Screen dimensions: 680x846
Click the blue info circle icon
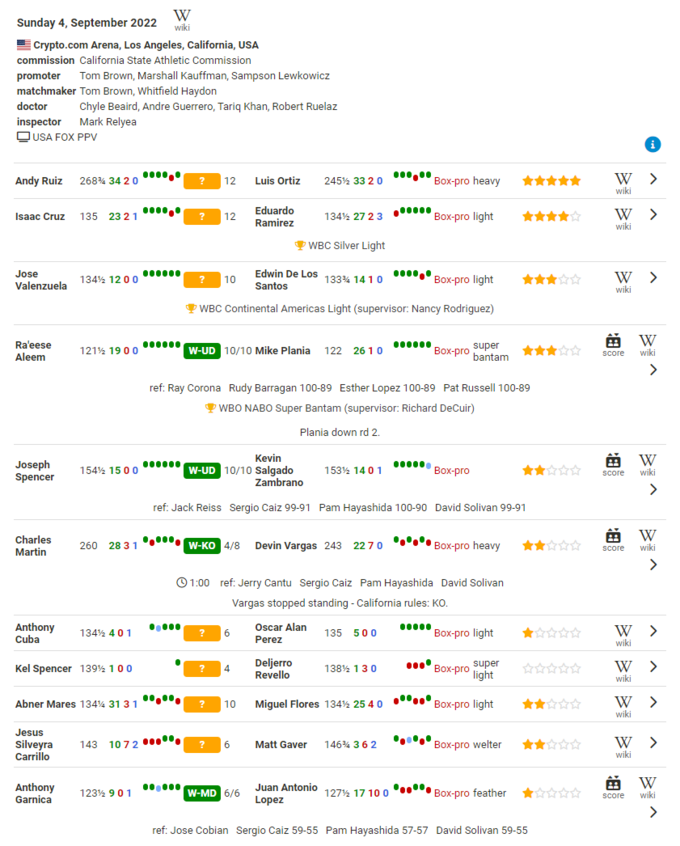coord(653,144)
